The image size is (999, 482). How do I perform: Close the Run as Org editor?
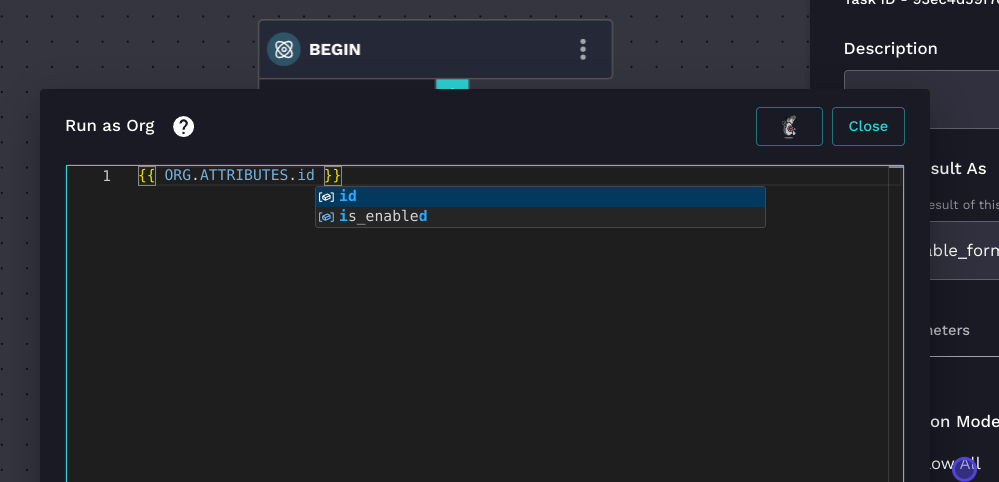(867, 126)
